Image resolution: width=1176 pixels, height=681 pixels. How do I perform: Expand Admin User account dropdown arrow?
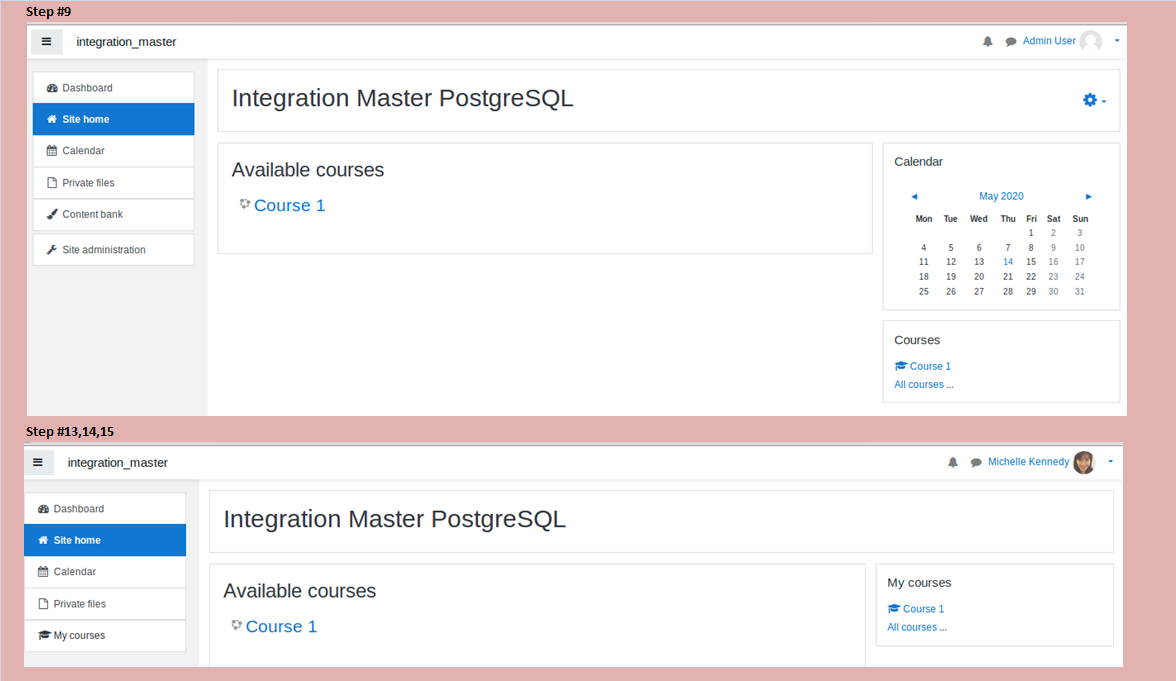(x=1117, y=41)
